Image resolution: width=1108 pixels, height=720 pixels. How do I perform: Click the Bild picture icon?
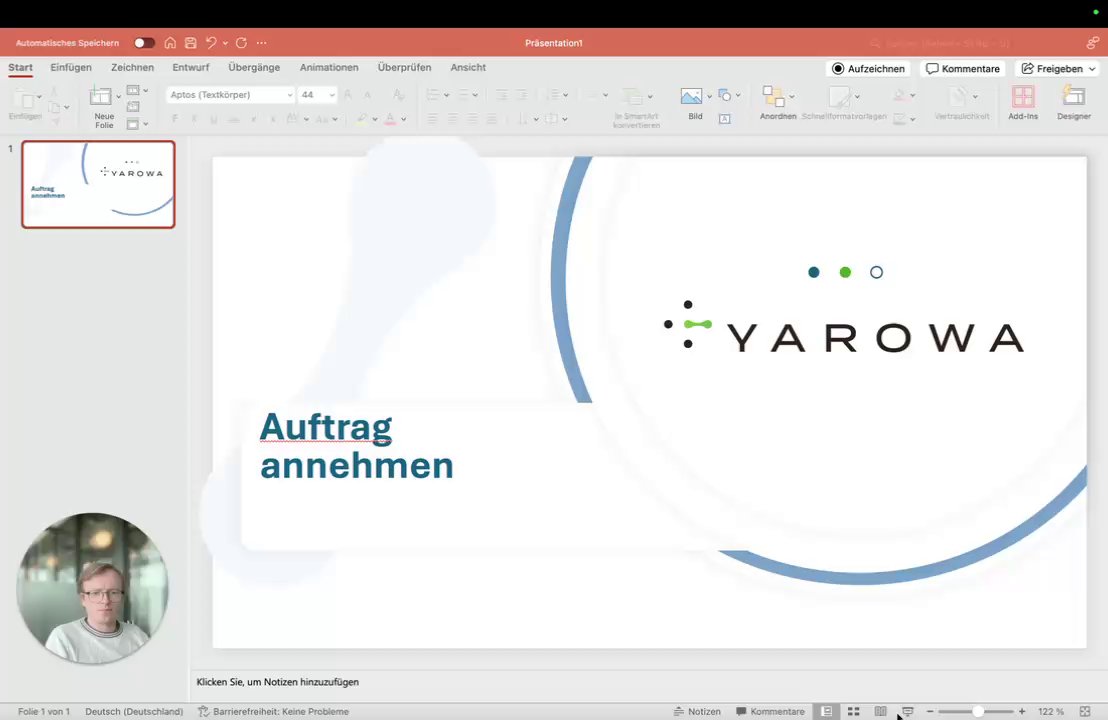pyautogui.click(x=691, y=96)
